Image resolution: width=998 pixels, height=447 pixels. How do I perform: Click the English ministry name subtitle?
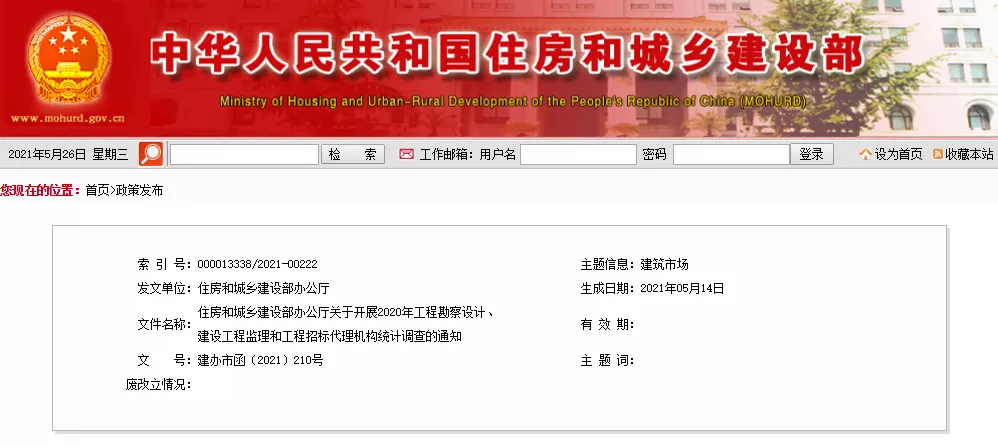click(513, 101)
